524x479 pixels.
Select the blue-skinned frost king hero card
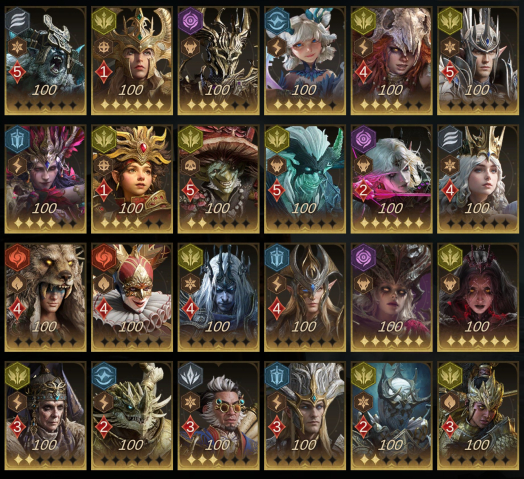pyautogui.click(x=219, y=297)
